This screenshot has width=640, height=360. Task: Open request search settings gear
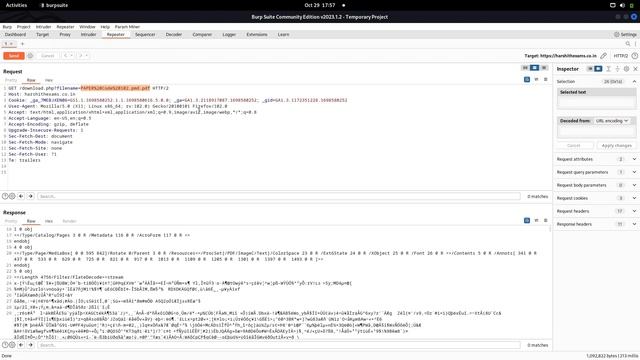point(12,196)
